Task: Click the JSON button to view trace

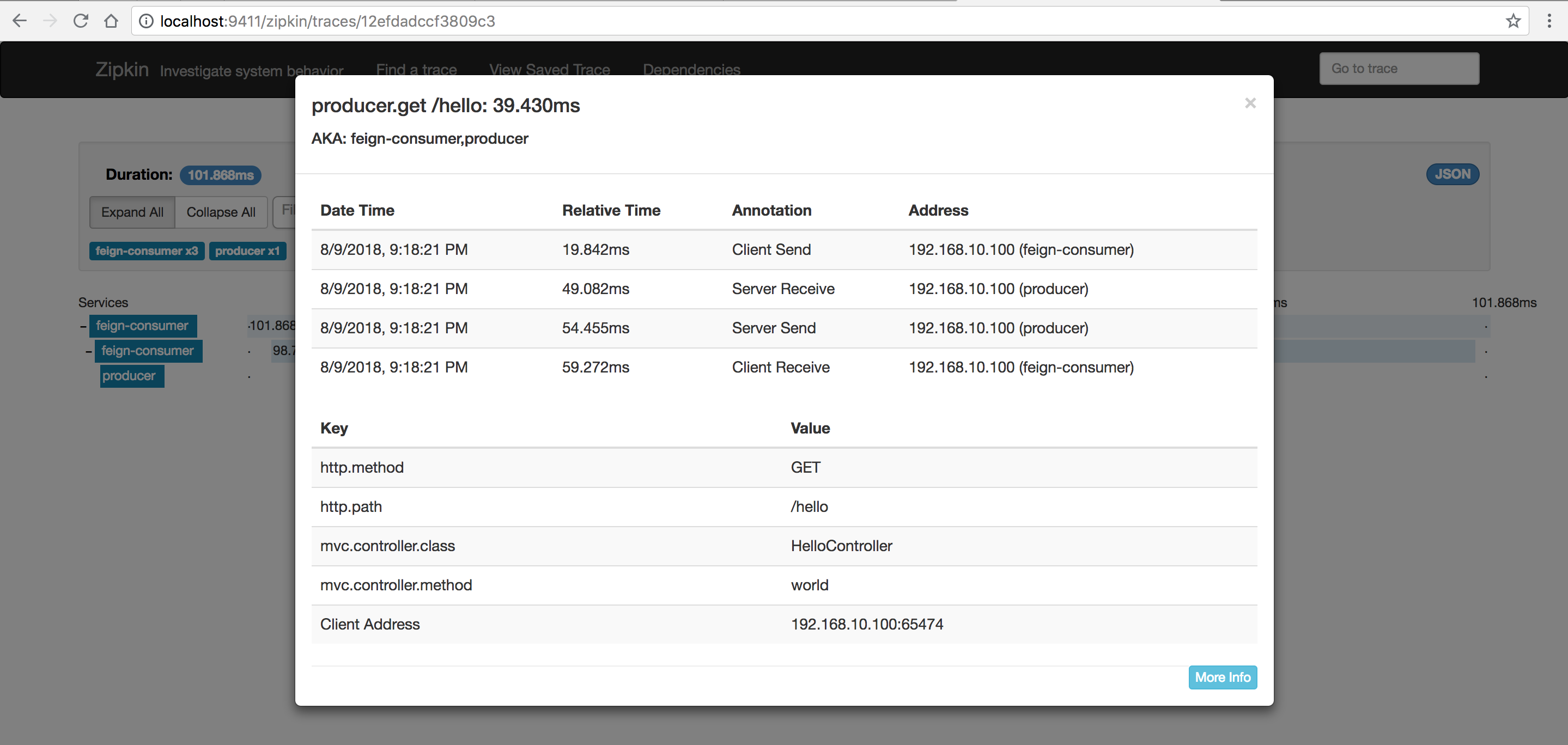Action: 1453,174
